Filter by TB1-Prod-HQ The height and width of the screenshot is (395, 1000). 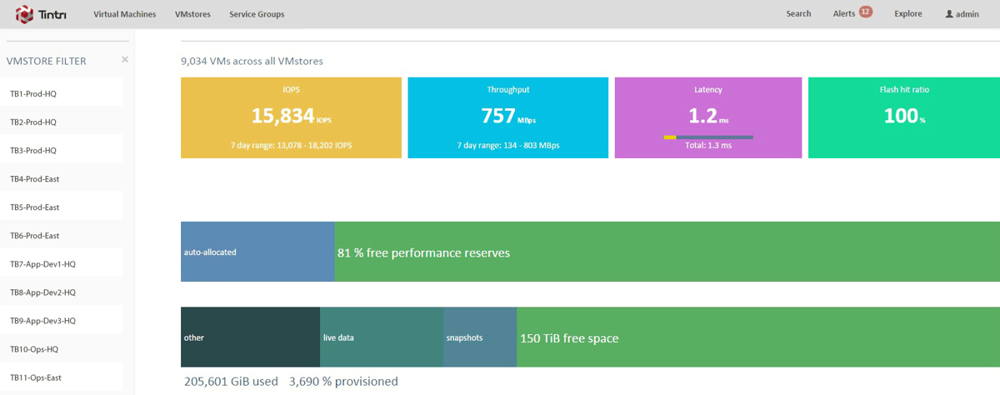(61, 94)
